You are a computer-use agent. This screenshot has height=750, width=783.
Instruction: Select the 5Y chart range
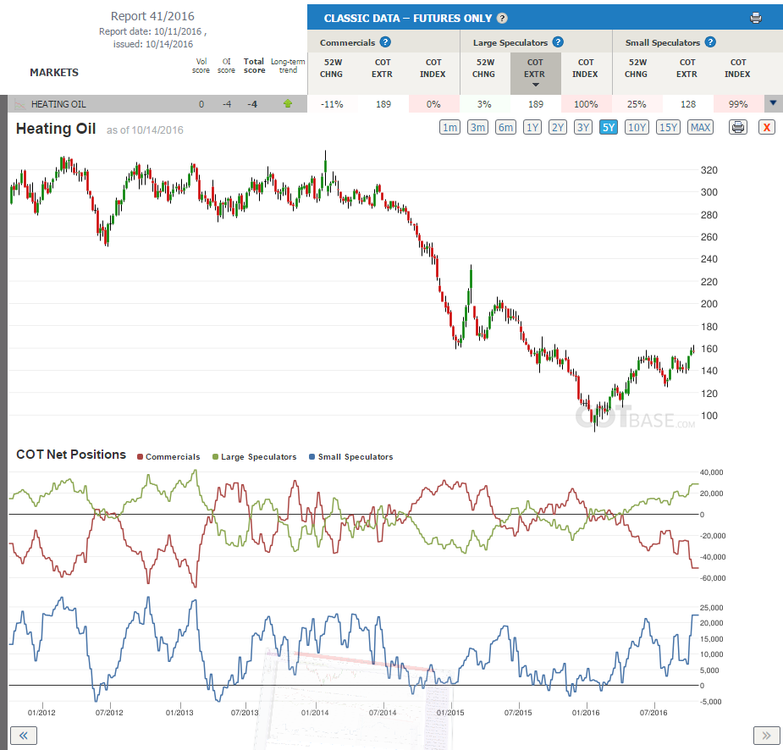pos(608,127)
